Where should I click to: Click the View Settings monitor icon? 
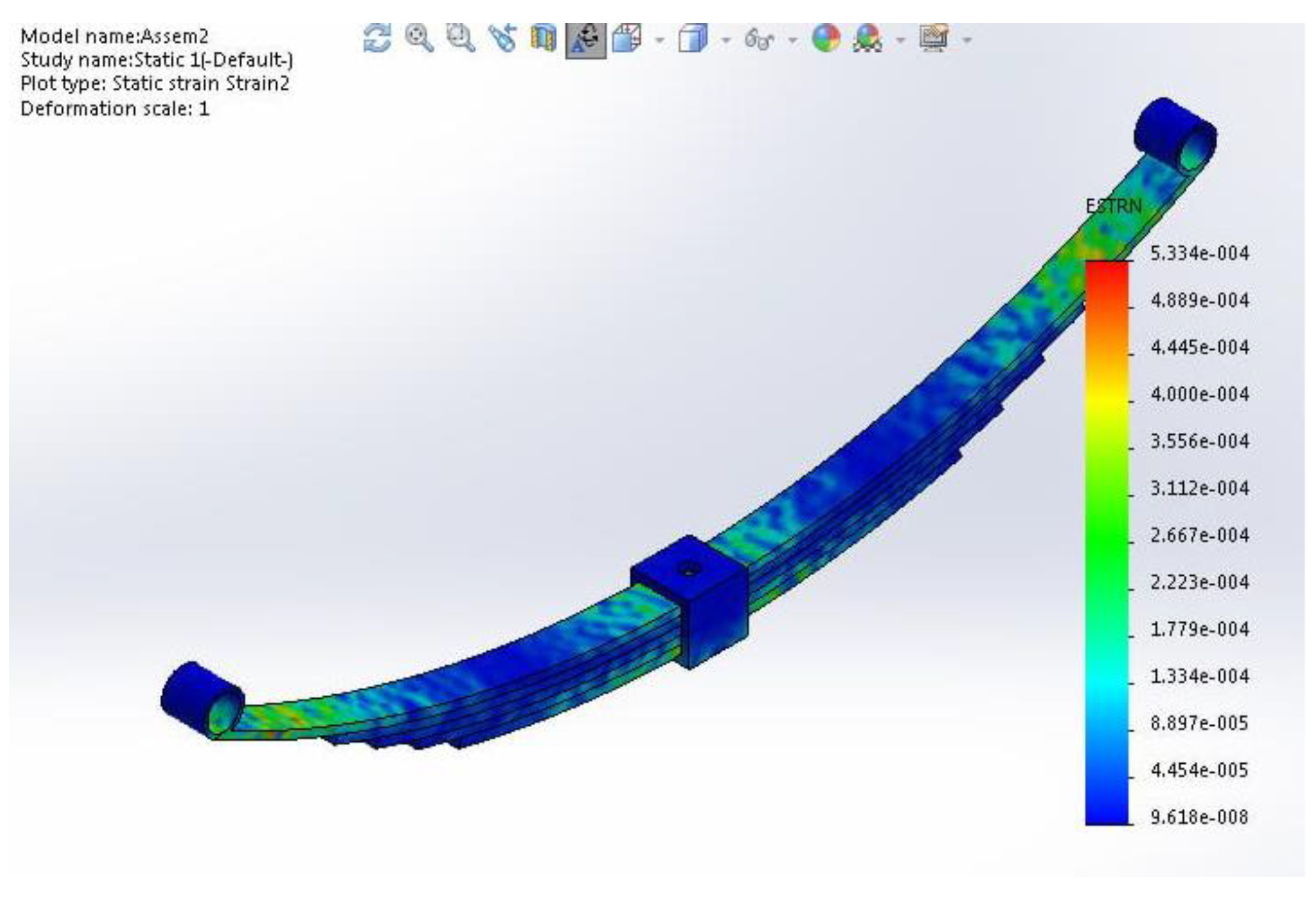pyautogui.click(x=934, y=38)
